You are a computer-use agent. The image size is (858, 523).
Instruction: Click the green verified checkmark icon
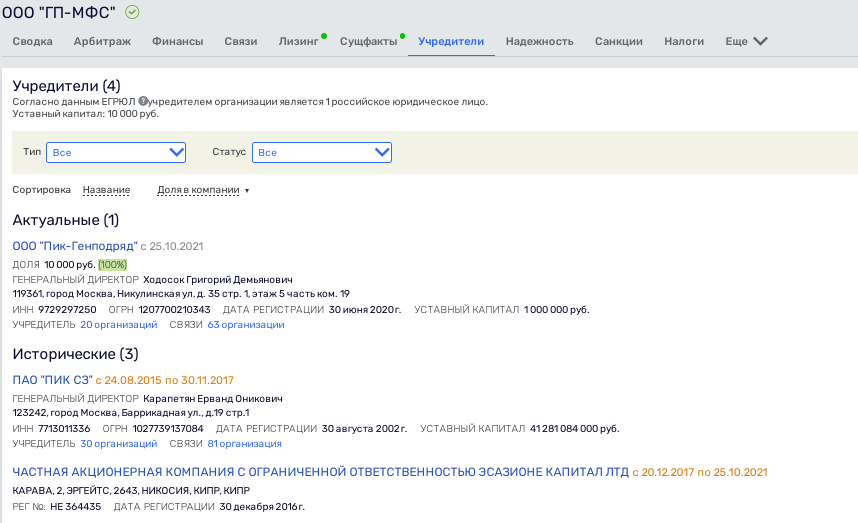point(132,12)
